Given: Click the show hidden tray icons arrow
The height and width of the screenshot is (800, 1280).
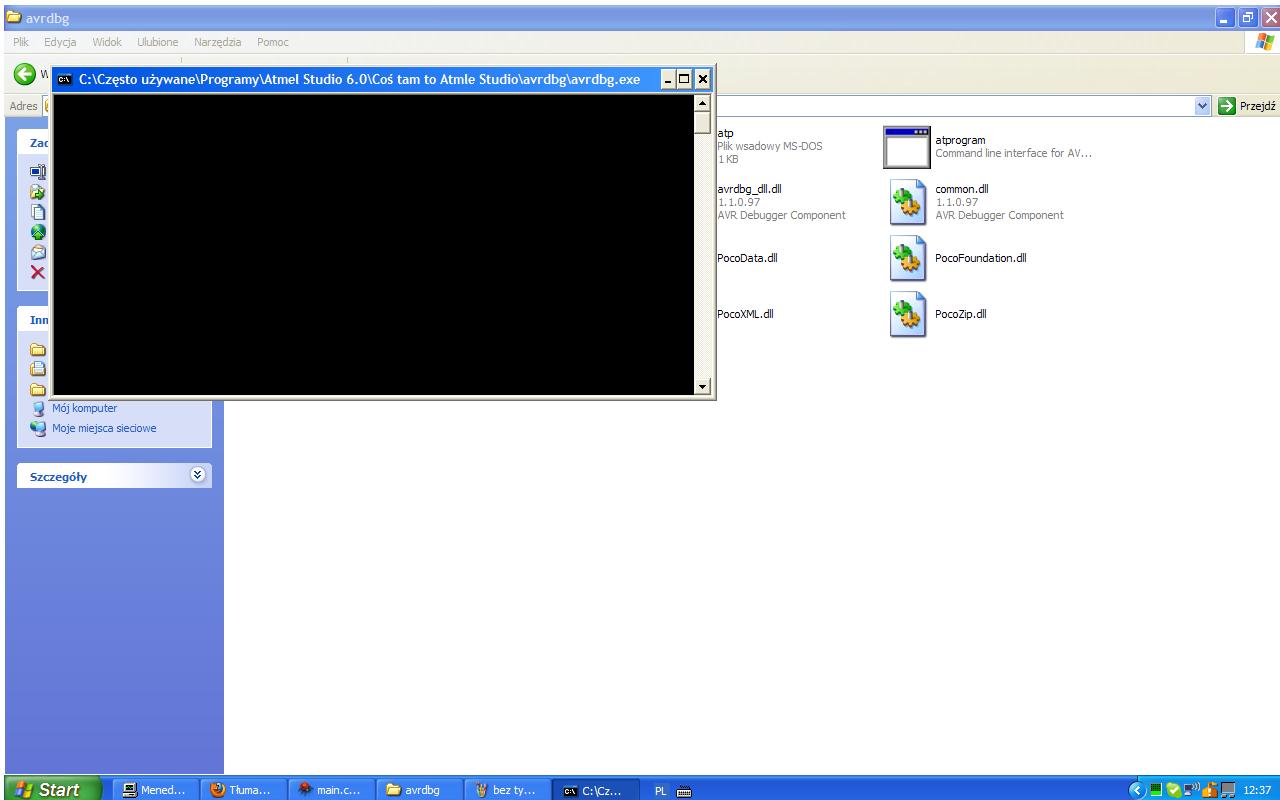Looking at the screenshot, I should [x=1137, y=790].
